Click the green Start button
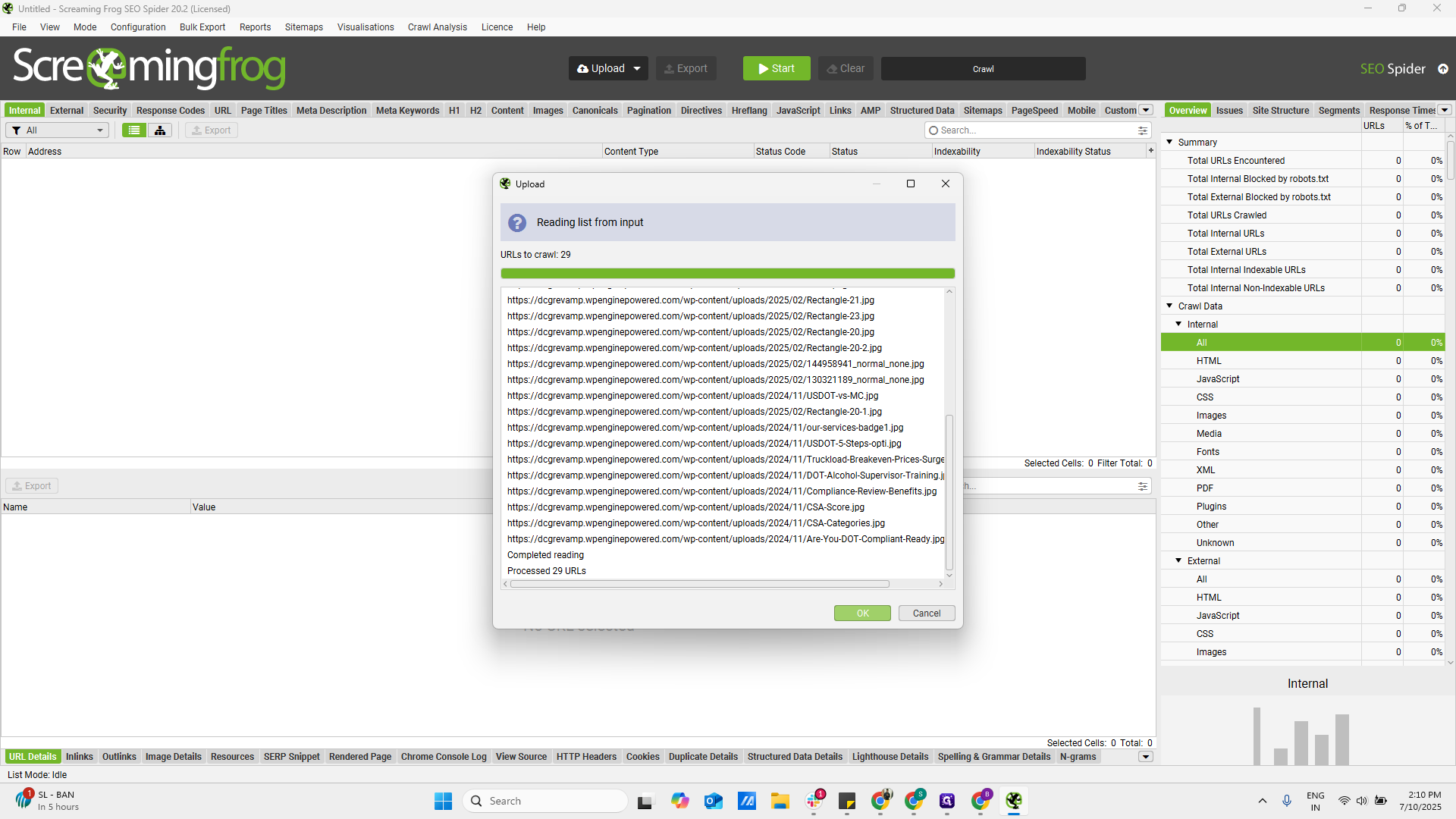The image size is (1456, 819). pos(776,69)
